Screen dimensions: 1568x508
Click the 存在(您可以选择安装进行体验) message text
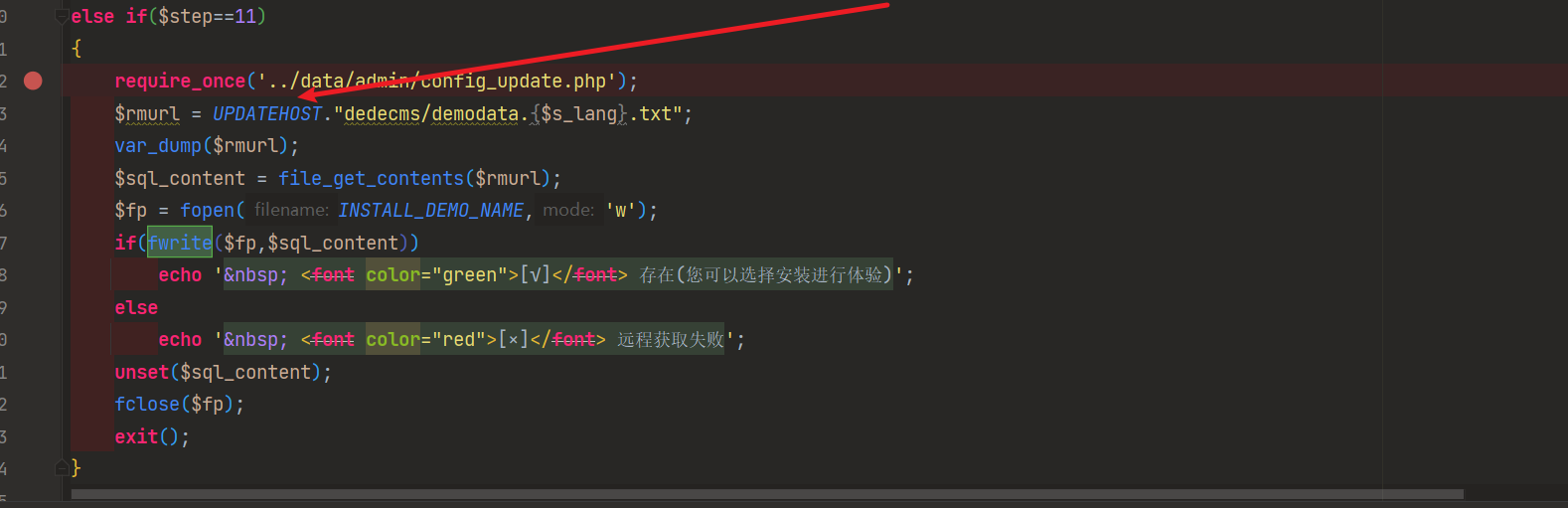(766, 275)
